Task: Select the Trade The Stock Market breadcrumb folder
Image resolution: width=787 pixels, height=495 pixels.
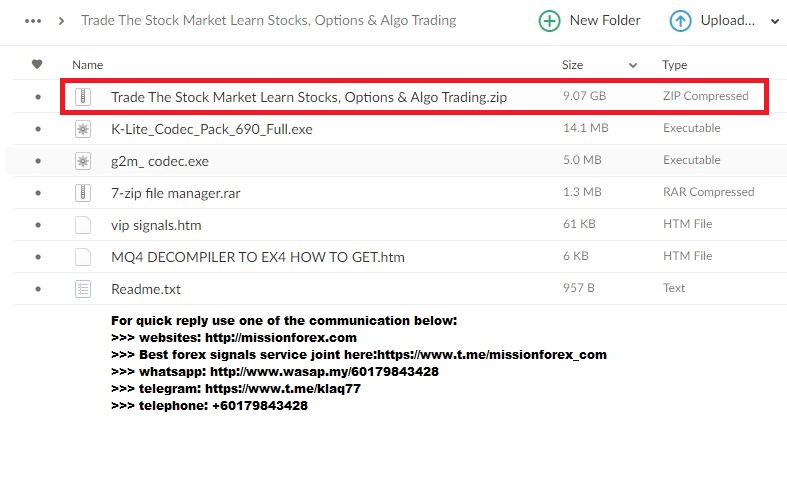Action: tap(269, 21)
